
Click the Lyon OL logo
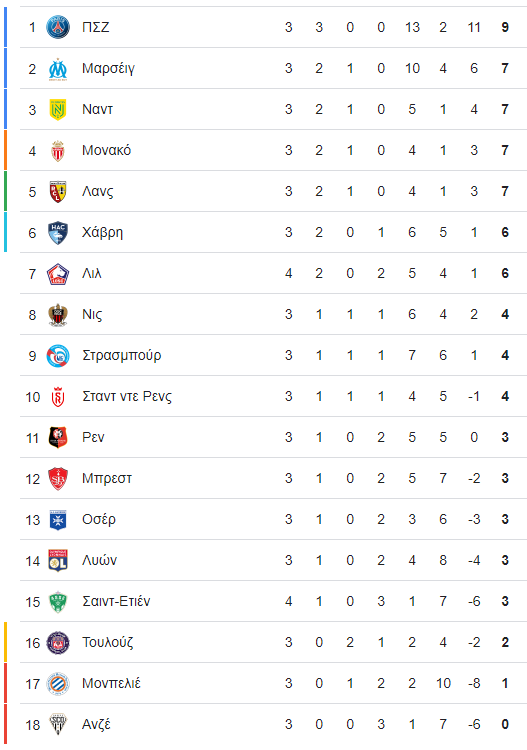[58, 560]
